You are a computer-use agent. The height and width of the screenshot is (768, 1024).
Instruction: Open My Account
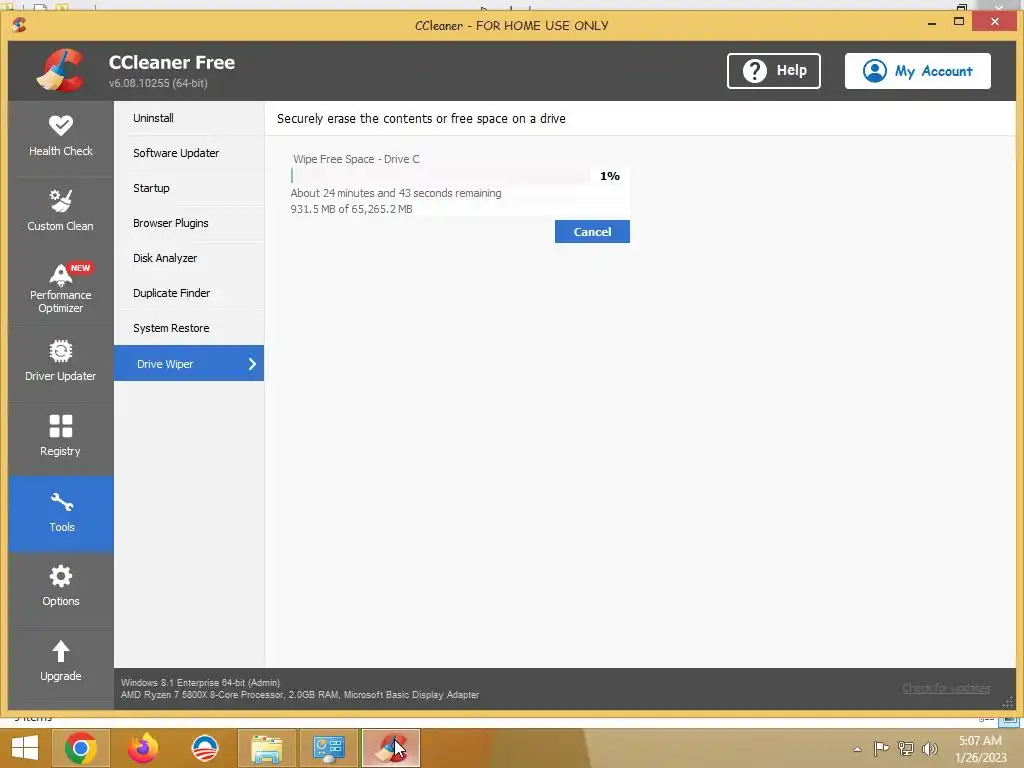coord(918,71)
